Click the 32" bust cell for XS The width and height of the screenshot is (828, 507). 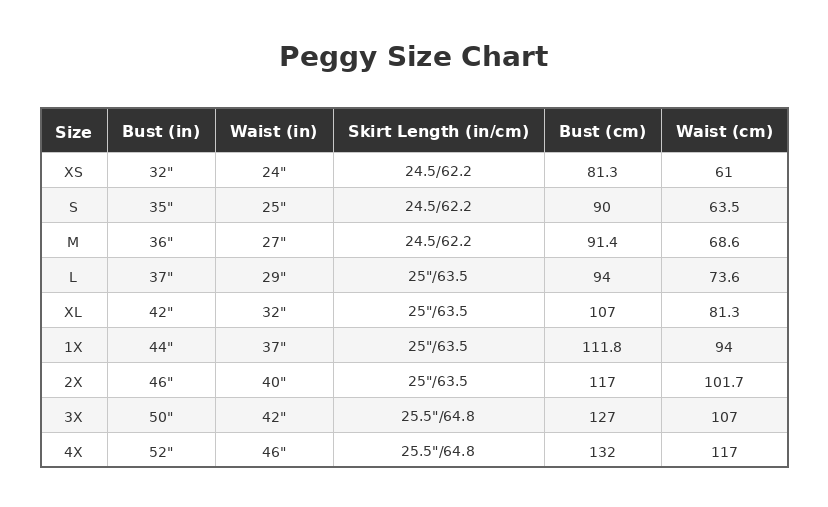[161, 172]
